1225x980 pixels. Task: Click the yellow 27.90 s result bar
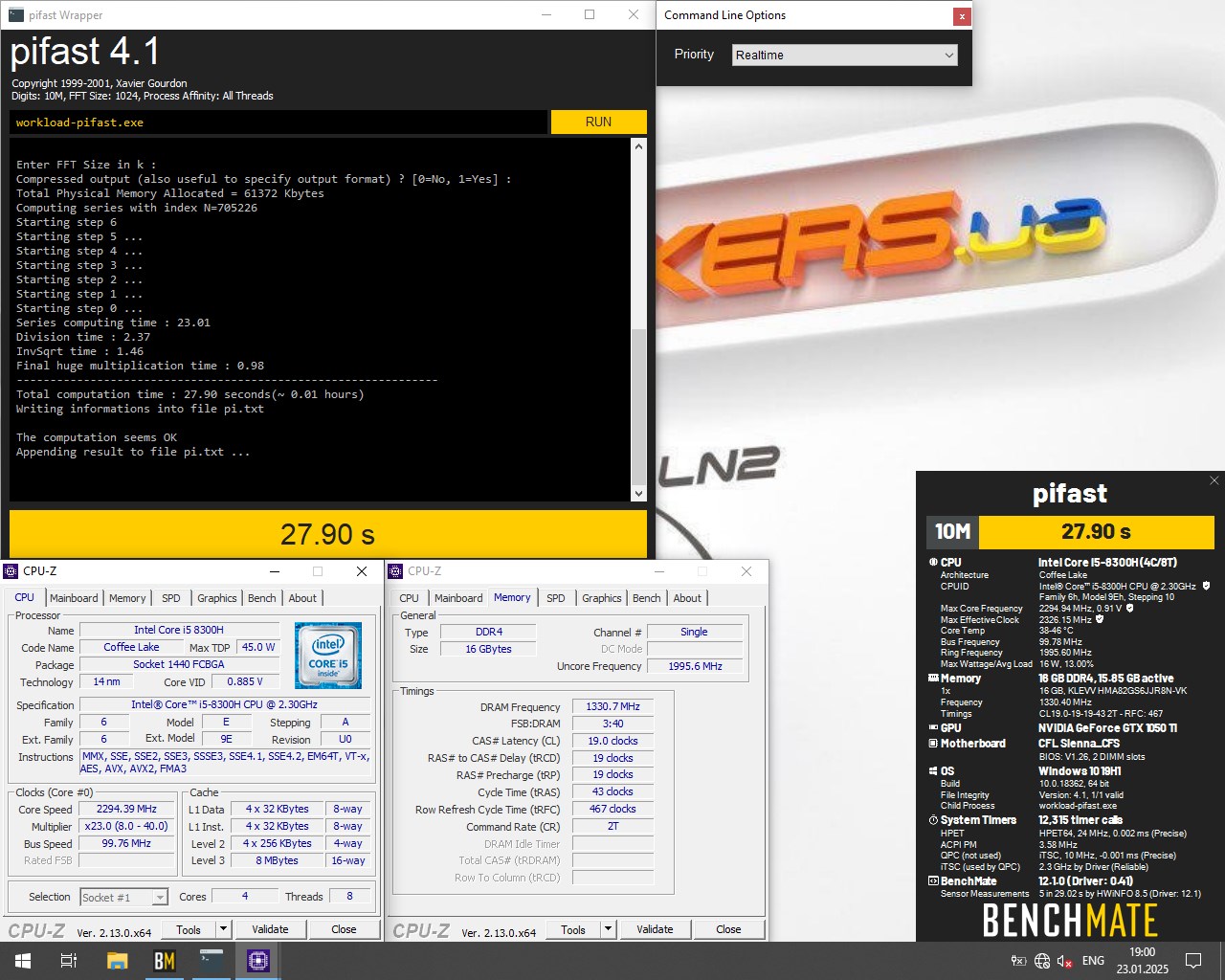point(328,534)
